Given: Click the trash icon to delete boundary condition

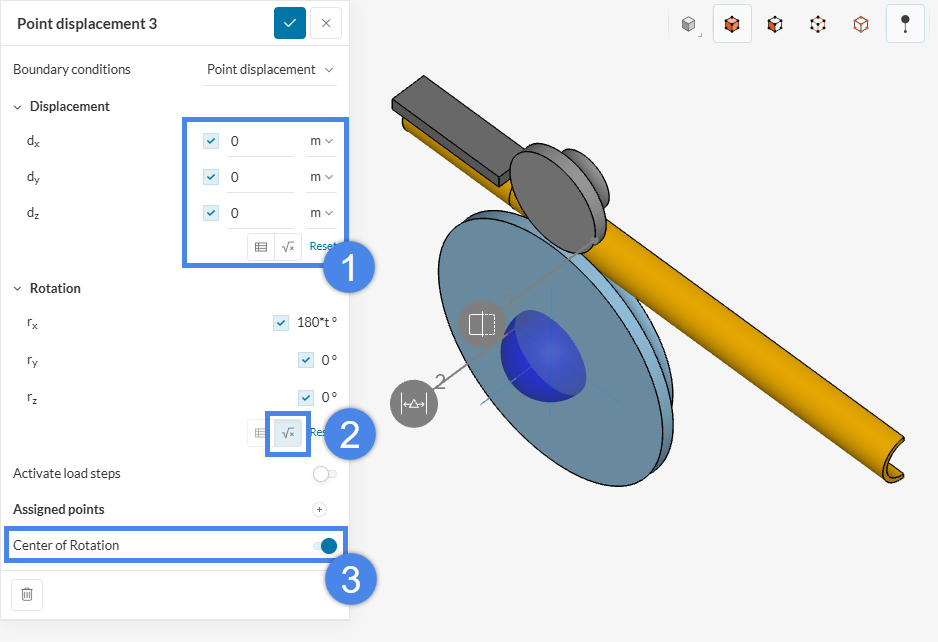Looking at the screenshot, I should 27,594.
